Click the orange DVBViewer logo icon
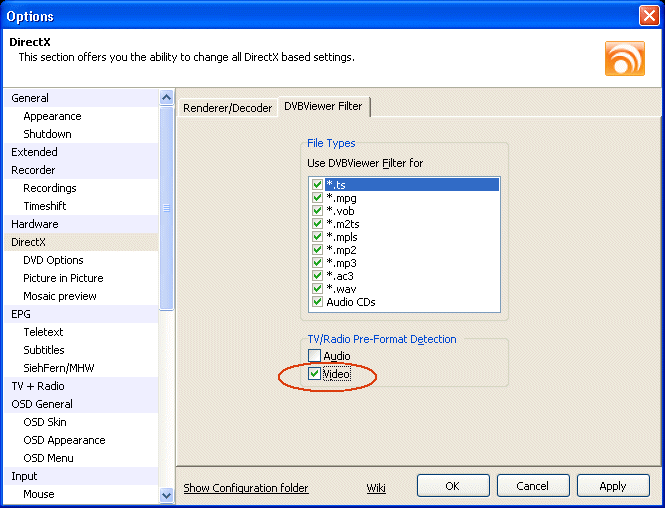Viewport: 665px width, 508px height. tap(624, 59)
